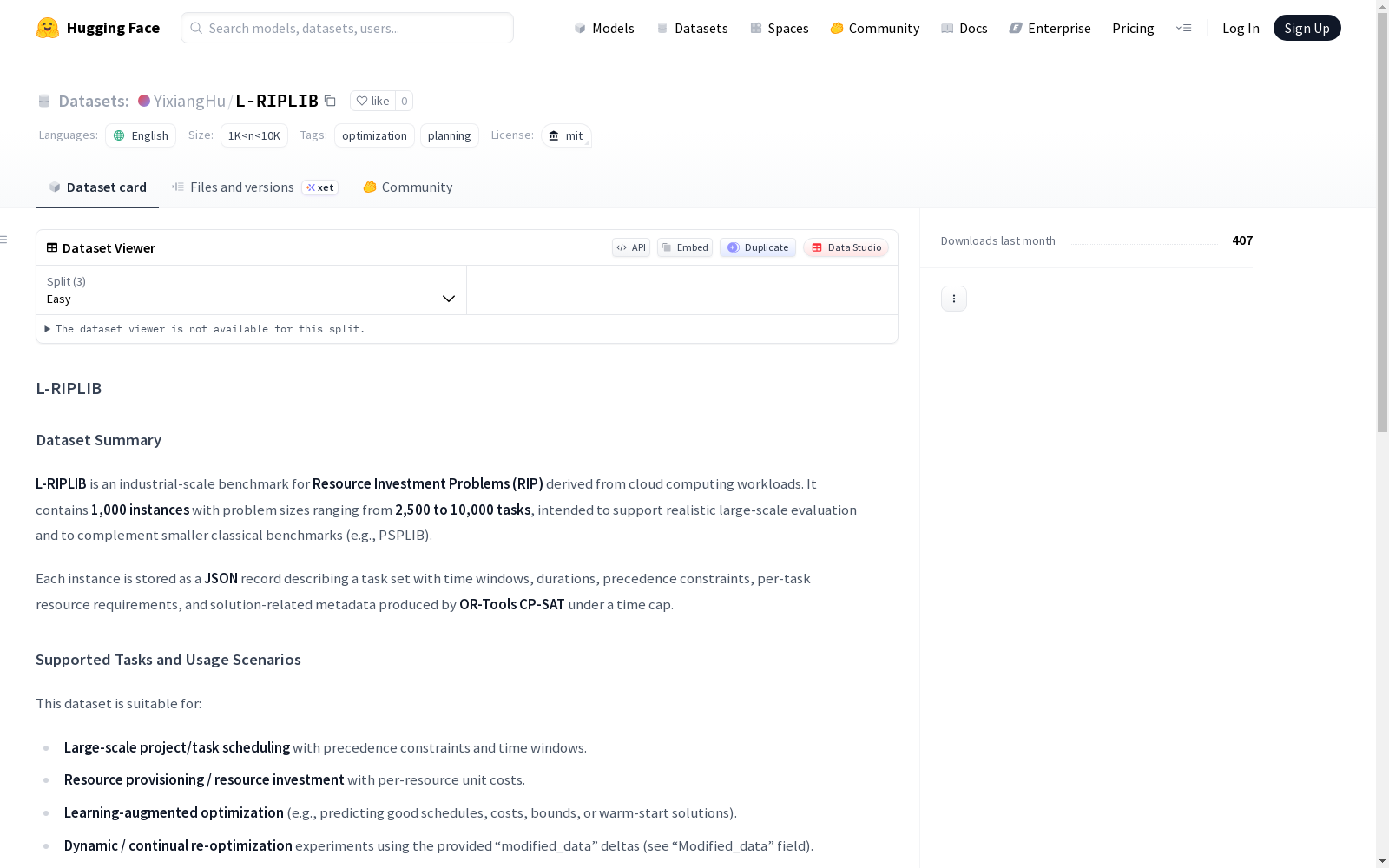This screenshot has width=1389, height=868.
Task: Click the Dataset Viewer table icon
Action: (x=52, y=247)
